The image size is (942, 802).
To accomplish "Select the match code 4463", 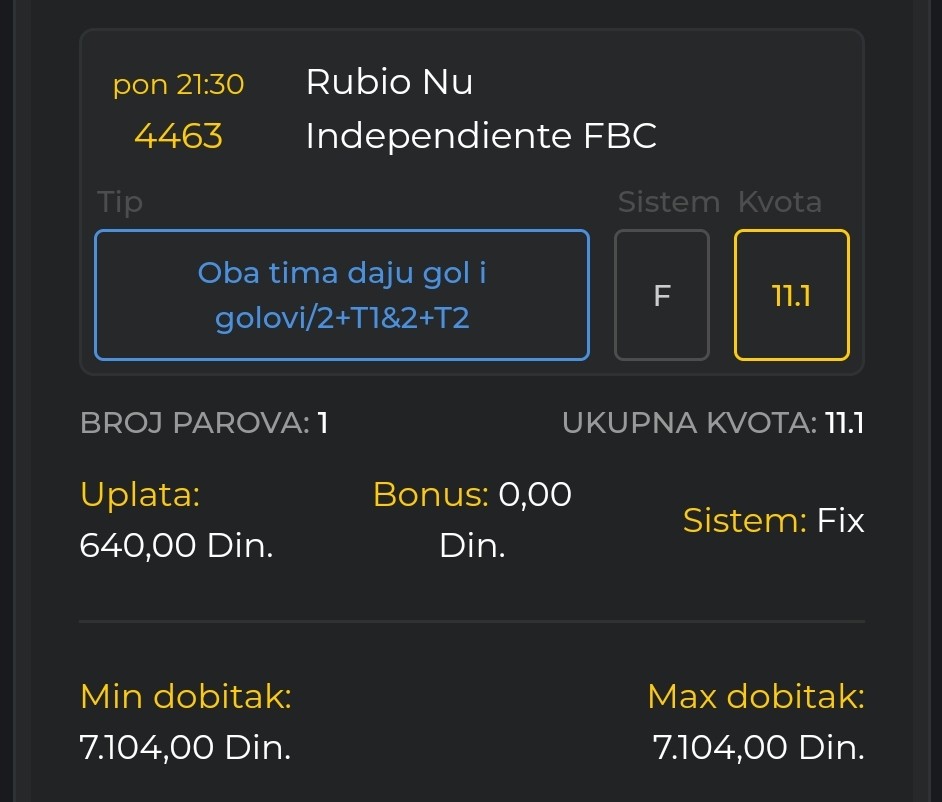I will (178, 136).
